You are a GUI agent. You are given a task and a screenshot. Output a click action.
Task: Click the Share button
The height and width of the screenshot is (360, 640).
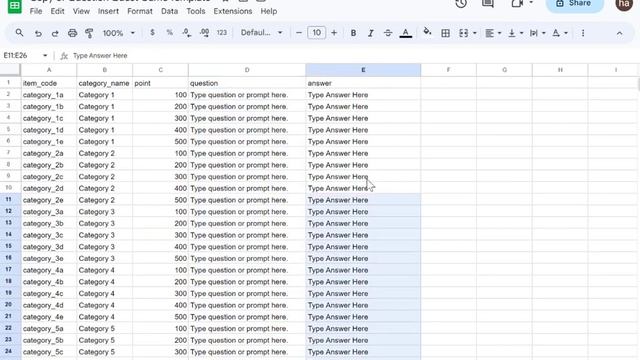click(575, 4)
